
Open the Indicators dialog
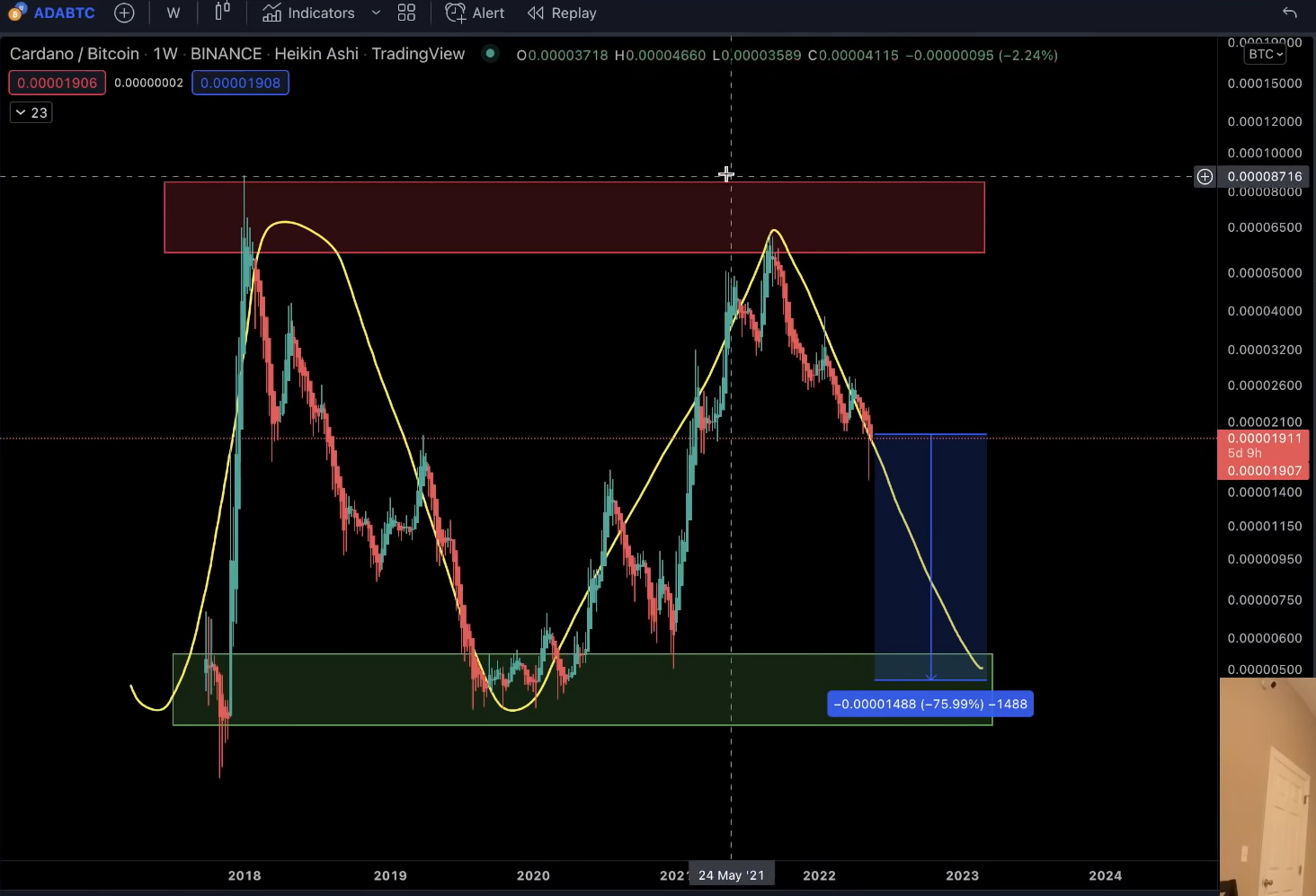pyautogui.click(x=308, y=13)
